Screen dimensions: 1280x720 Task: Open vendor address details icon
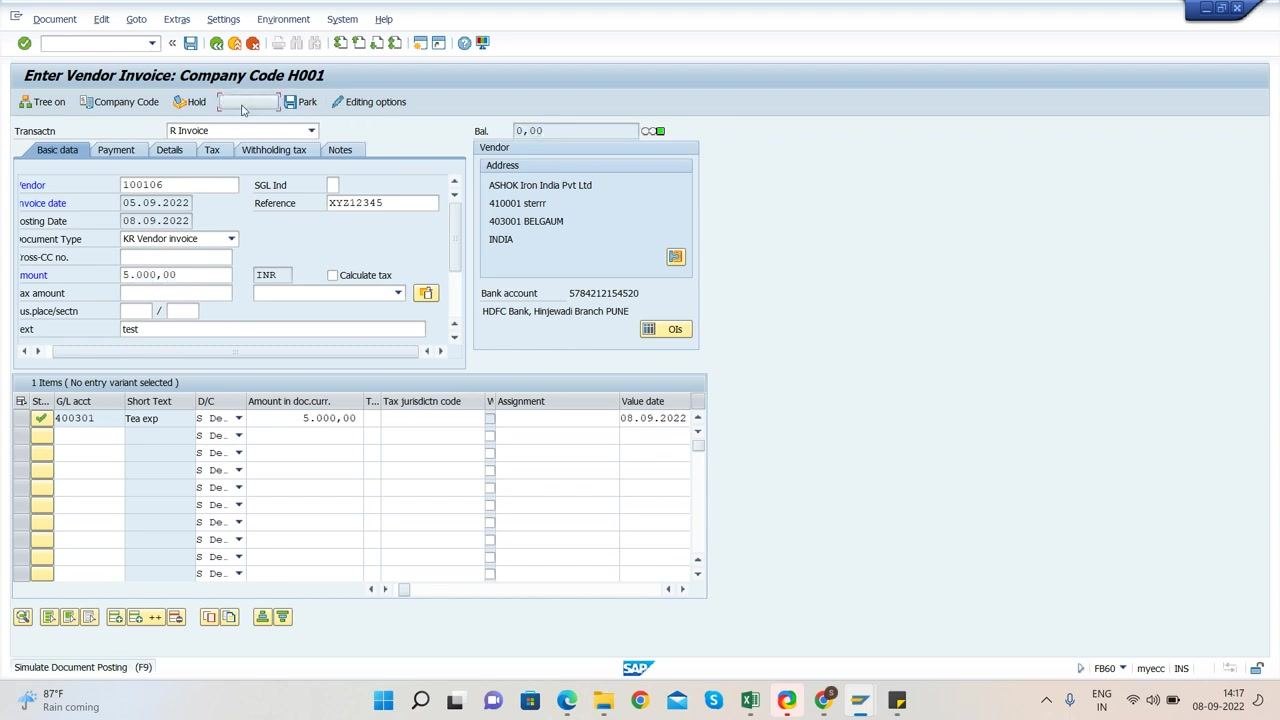click(x=676, y=257)
